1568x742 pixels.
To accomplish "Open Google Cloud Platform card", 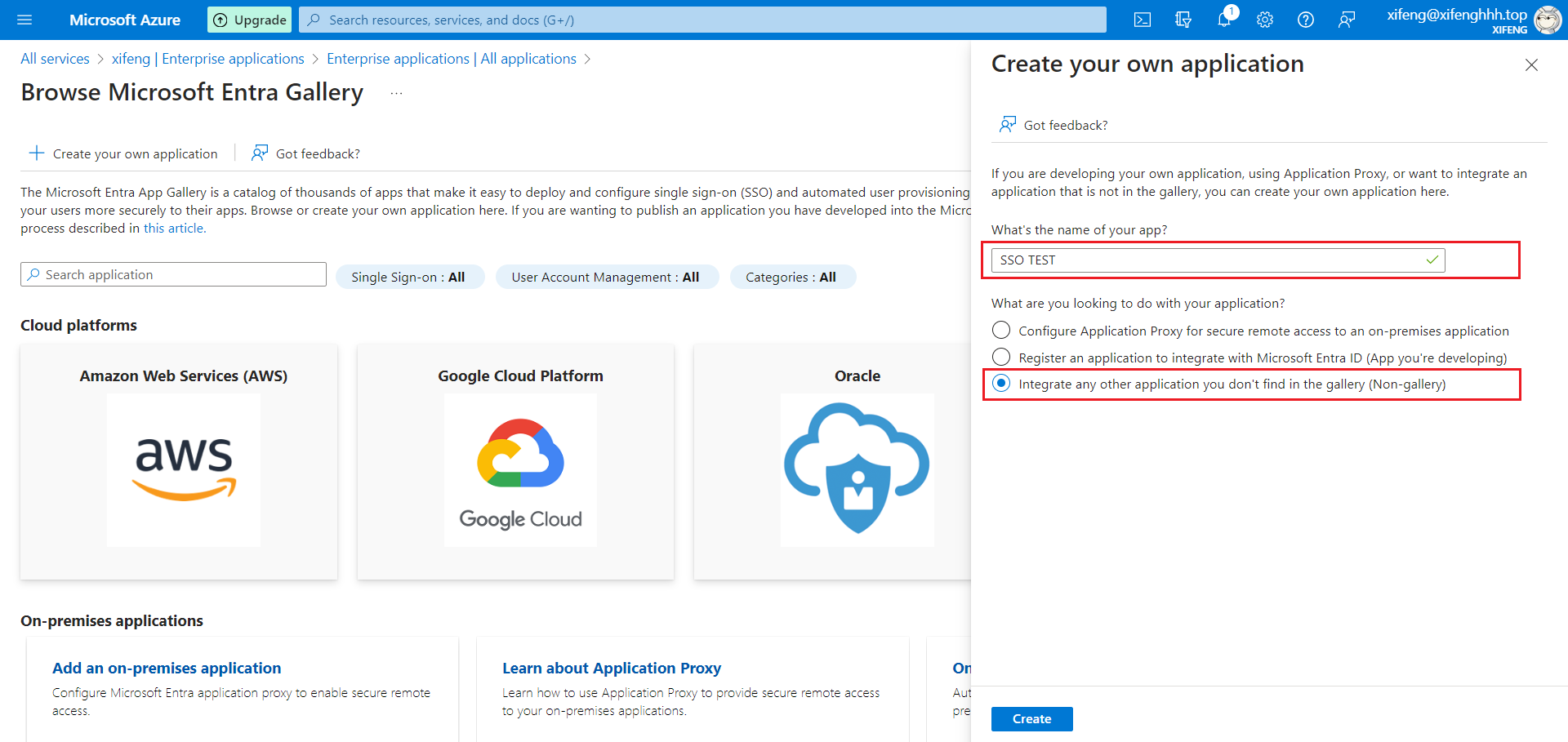I will click(x=515, y=462).
